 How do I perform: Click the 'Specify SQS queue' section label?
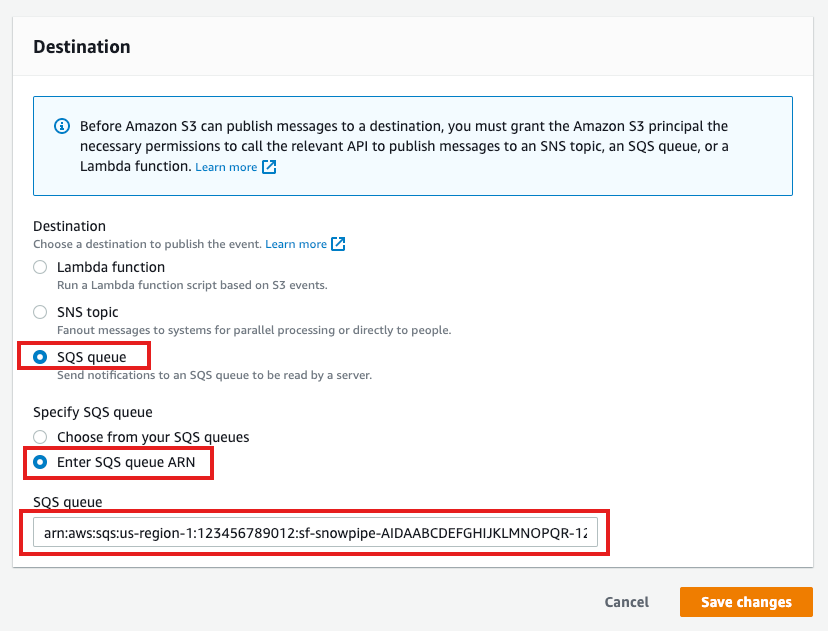point(93,412)
